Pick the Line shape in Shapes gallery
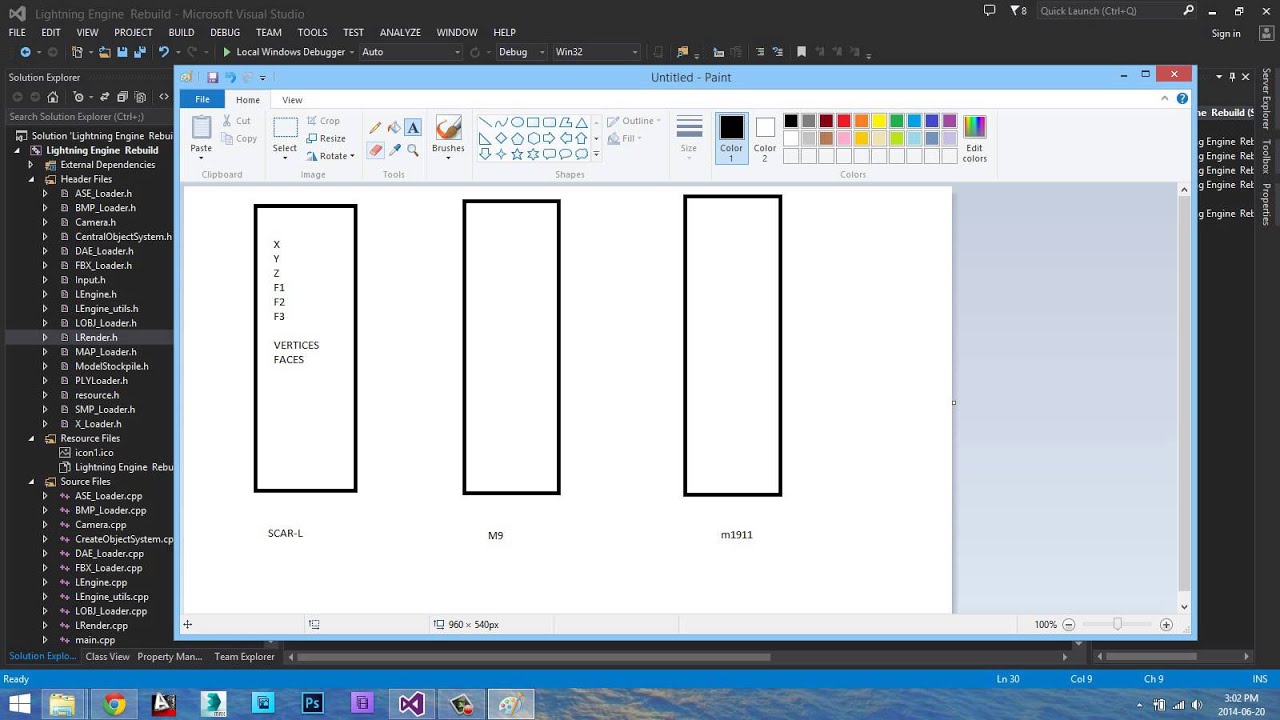The width and height of the screenshot is (1280, 720). 485,122
